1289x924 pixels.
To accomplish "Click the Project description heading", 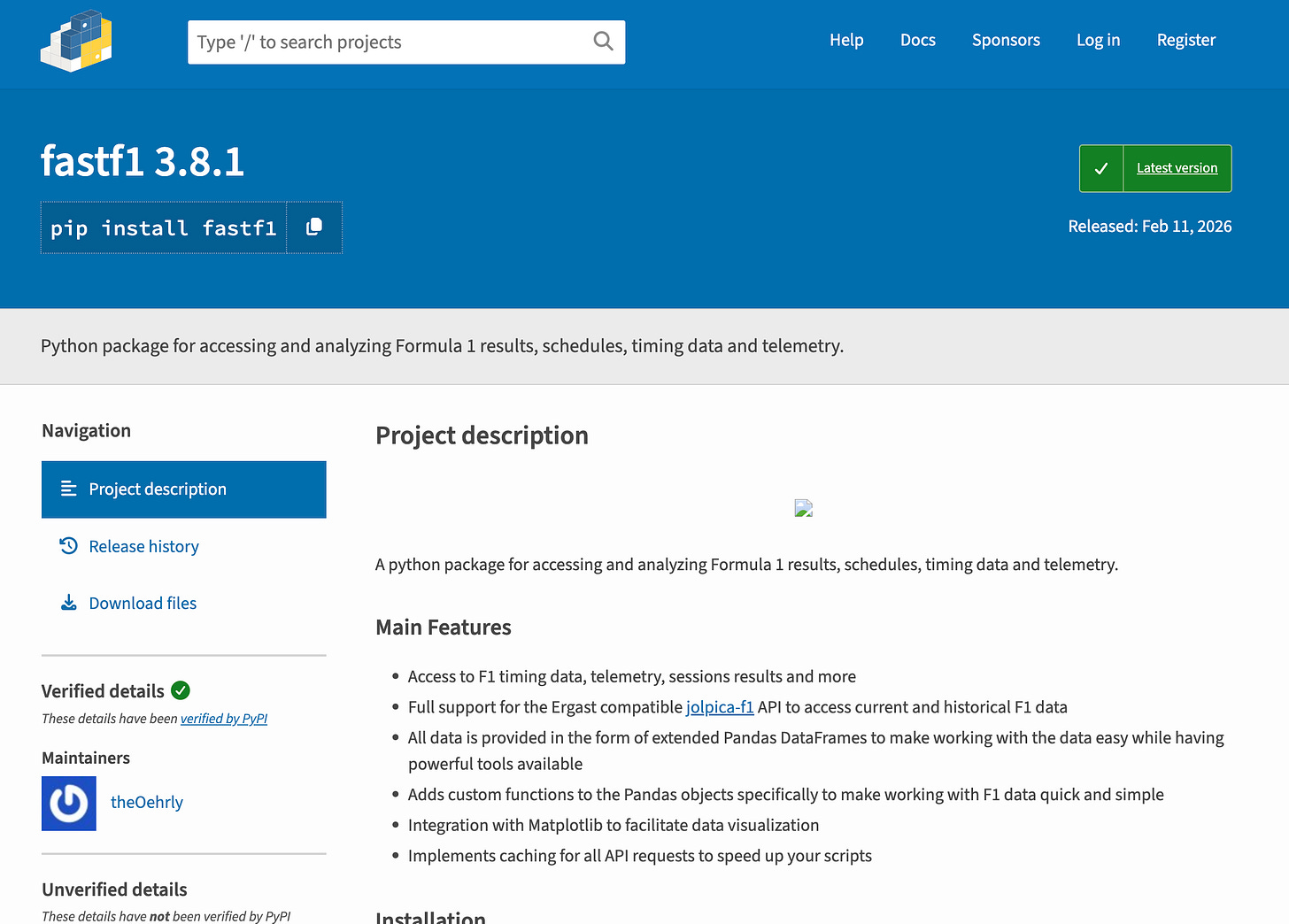I will pyautogui.click(x=482, y=435).
